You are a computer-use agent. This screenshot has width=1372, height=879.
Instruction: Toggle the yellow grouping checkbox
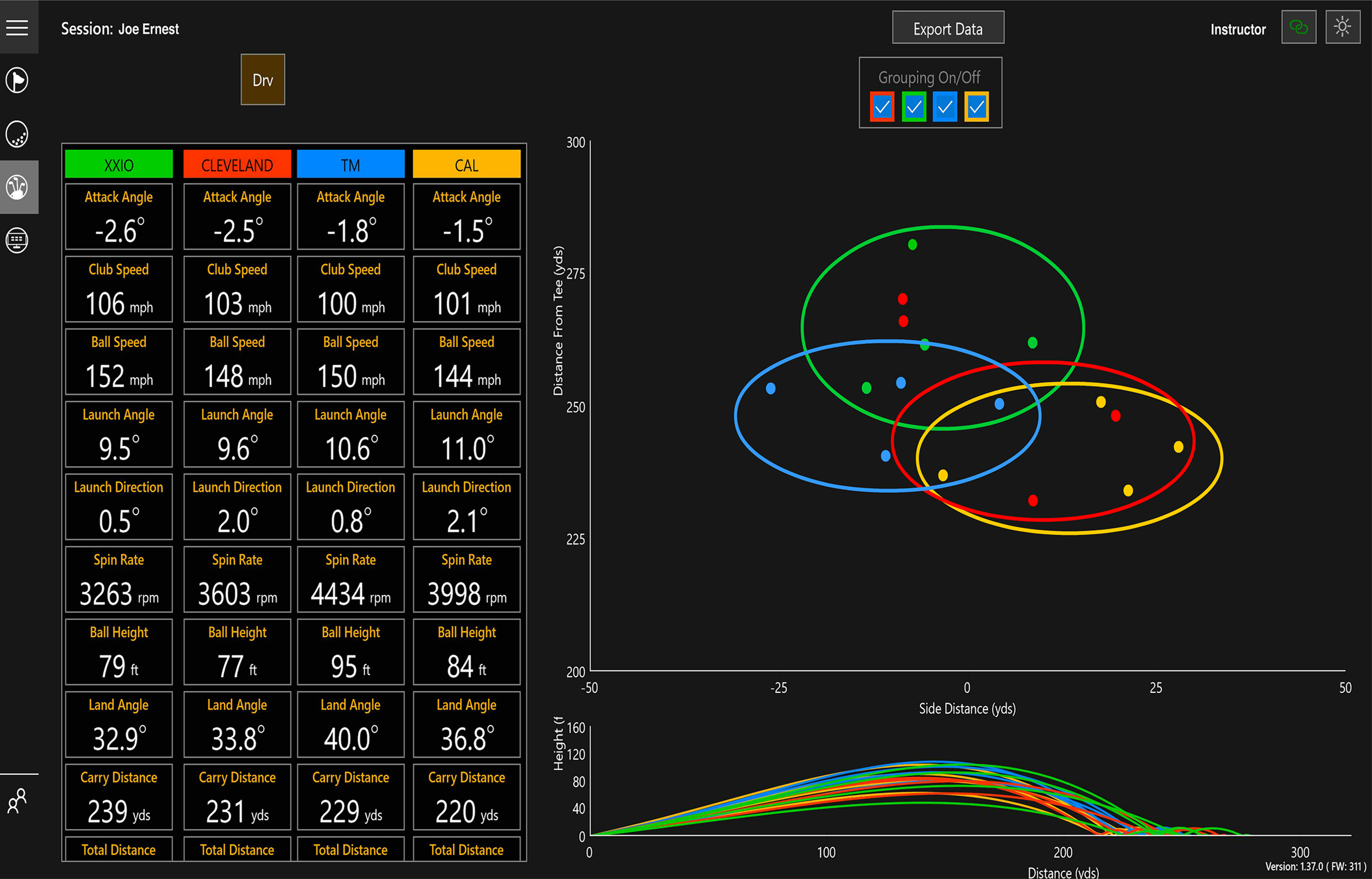(976, 107)
